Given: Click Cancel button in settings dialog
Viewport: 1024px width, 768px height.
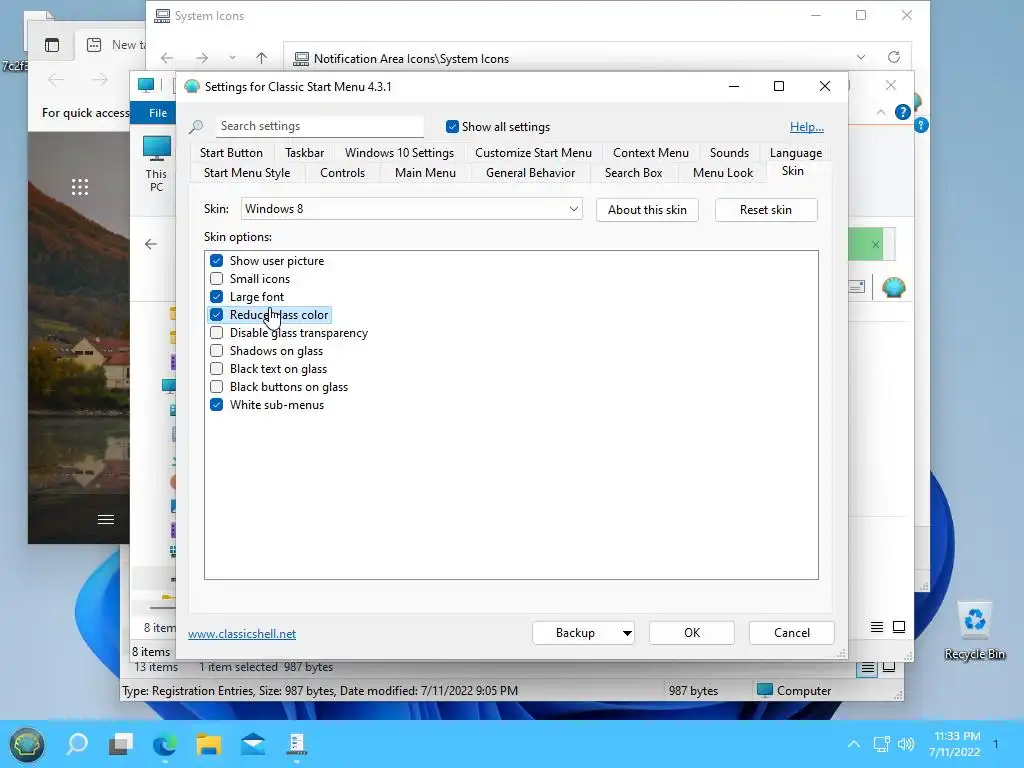Looking at the screenshot, I should coord(792,633).
